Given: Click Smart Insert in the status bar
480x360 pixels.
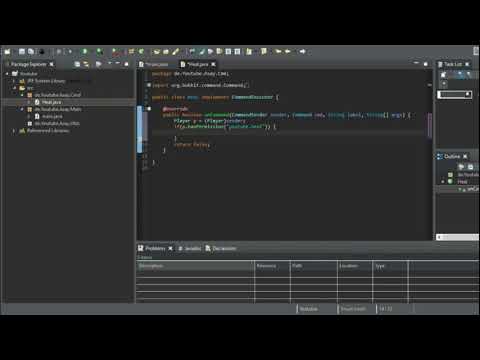Looking at the screenshot, I should click(353, 309).
